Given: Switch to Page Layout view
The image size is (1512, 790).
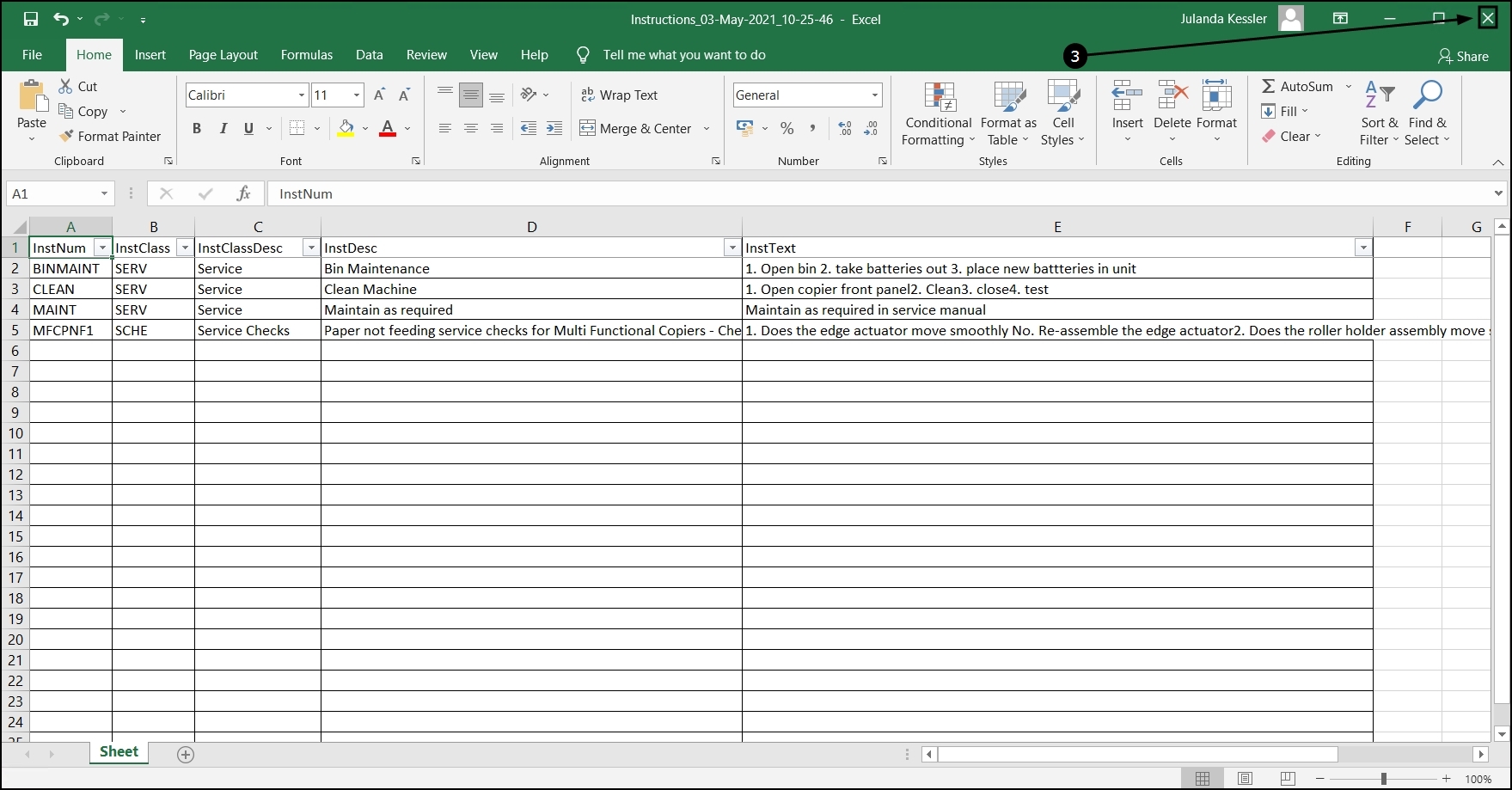Looking at the screenshot, I should click(1245, 779).
